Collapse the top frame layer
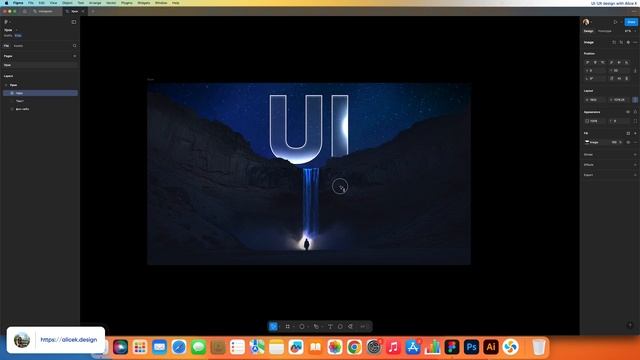Viewport: 640px width, 360px height. pos(6,85)
